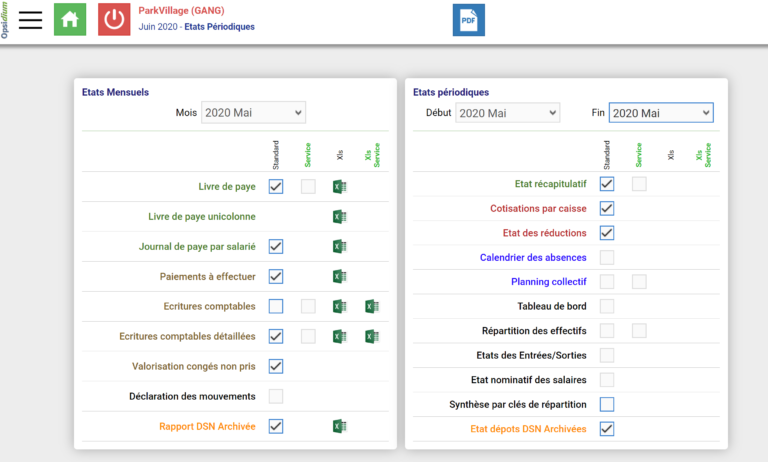
Task: Generate PDF with the blue PDF icon
Action: click(x=469, y=20)
